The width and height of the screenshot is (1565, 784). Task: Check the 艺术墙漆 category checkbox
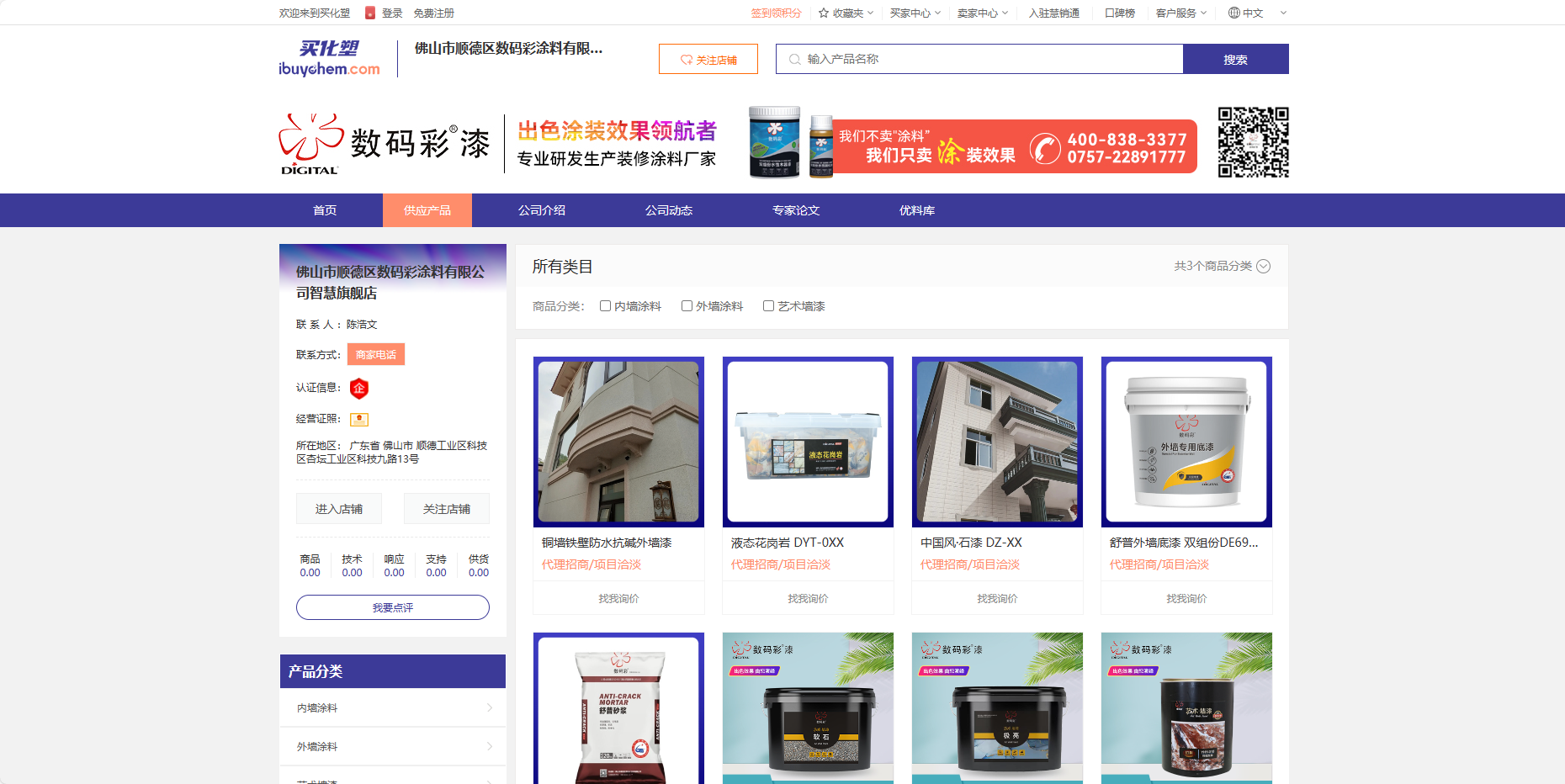768,306
